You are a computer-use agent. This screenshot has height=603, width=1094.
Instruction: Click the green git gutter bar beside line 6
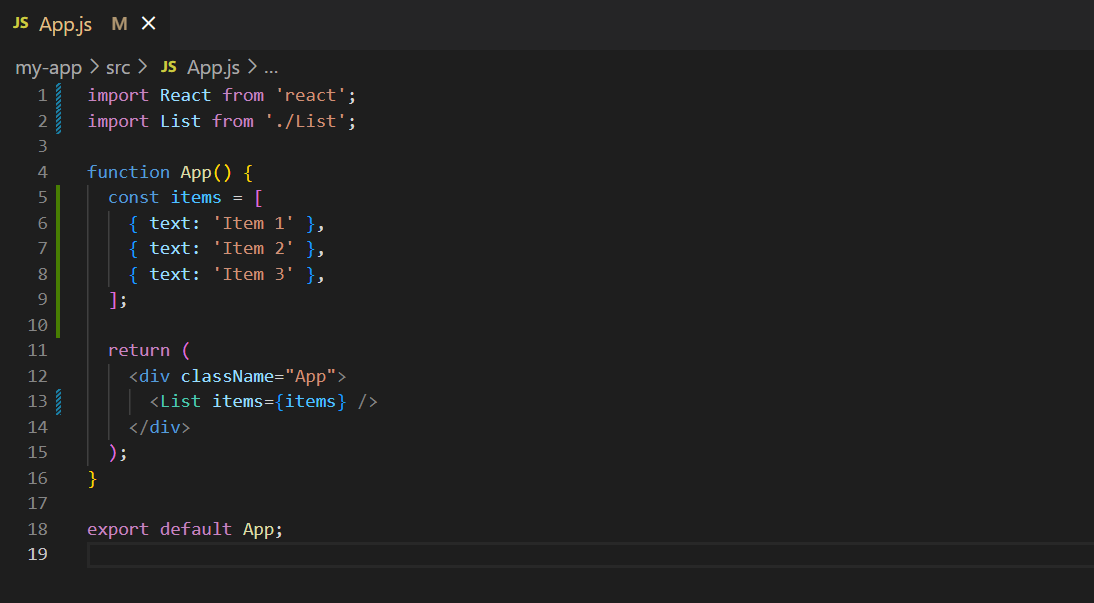60,222
